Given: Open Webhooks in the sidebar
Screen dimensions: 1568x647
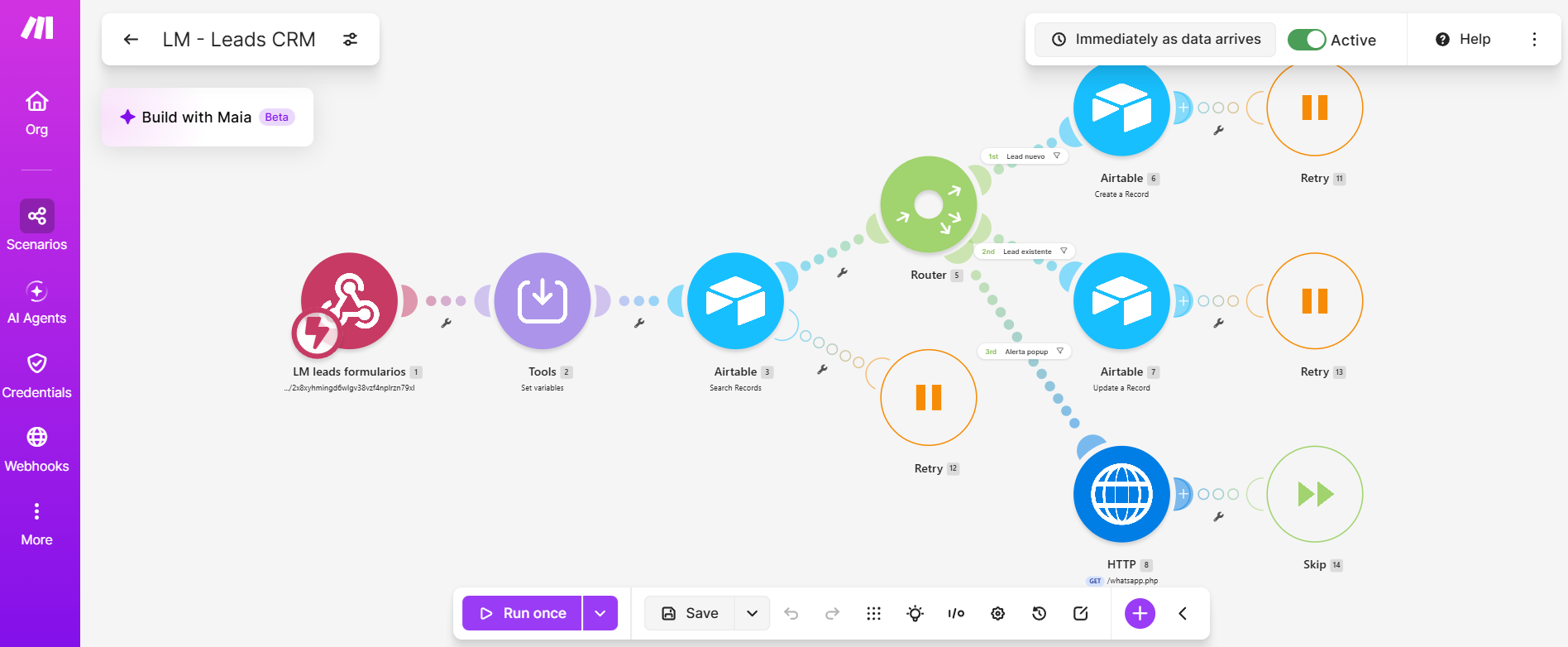Looking at the screenshot, I should (36, 450).
